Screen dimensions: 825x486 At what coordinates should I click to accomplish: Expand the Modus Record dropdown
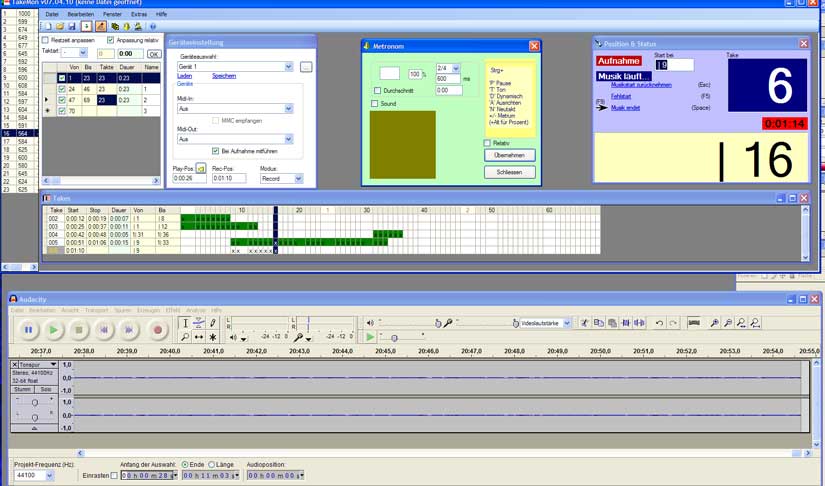click(x=297, y=179)
